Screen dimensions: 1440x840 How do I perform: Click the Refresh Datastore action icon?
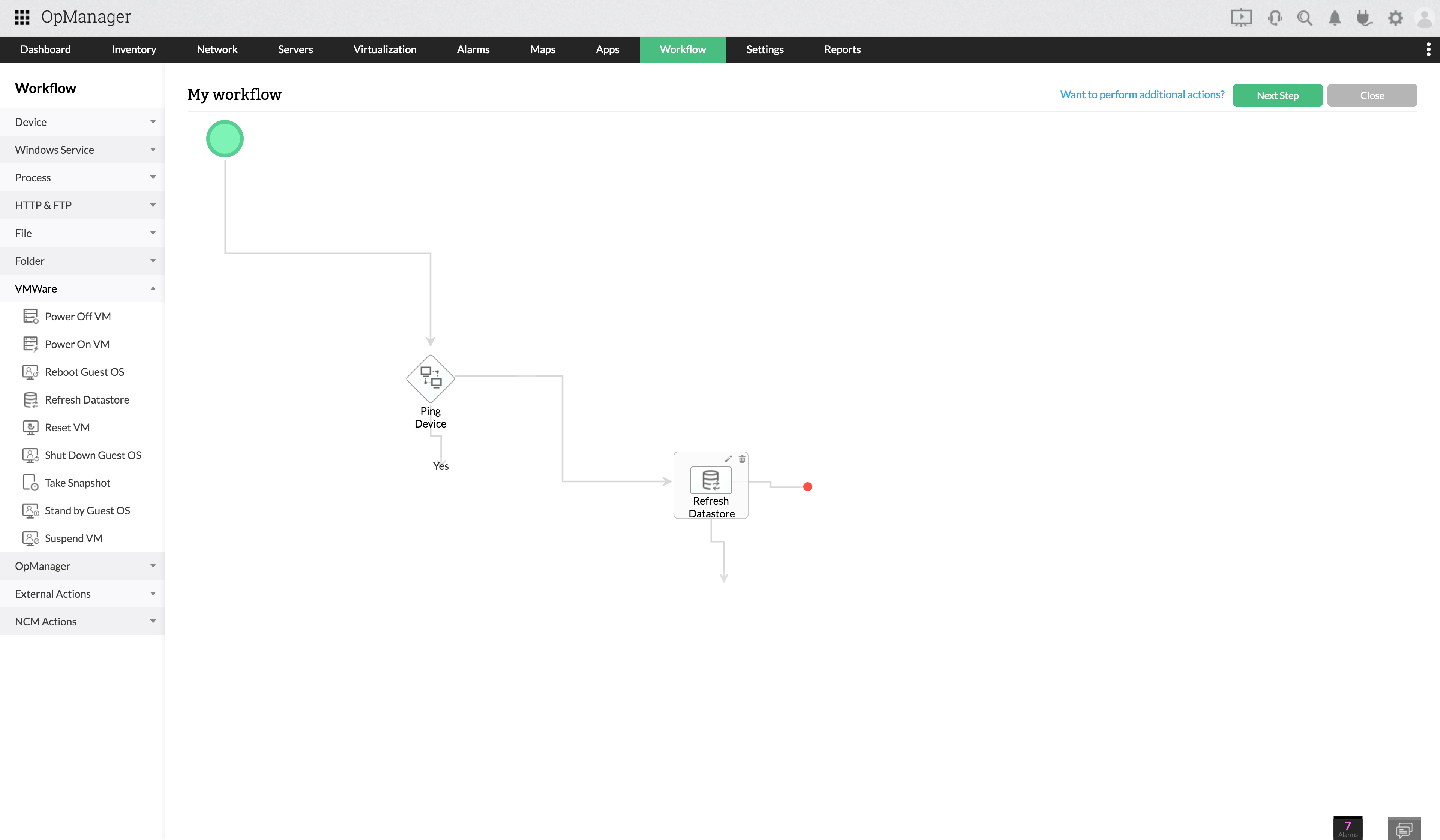pos(710,480)
